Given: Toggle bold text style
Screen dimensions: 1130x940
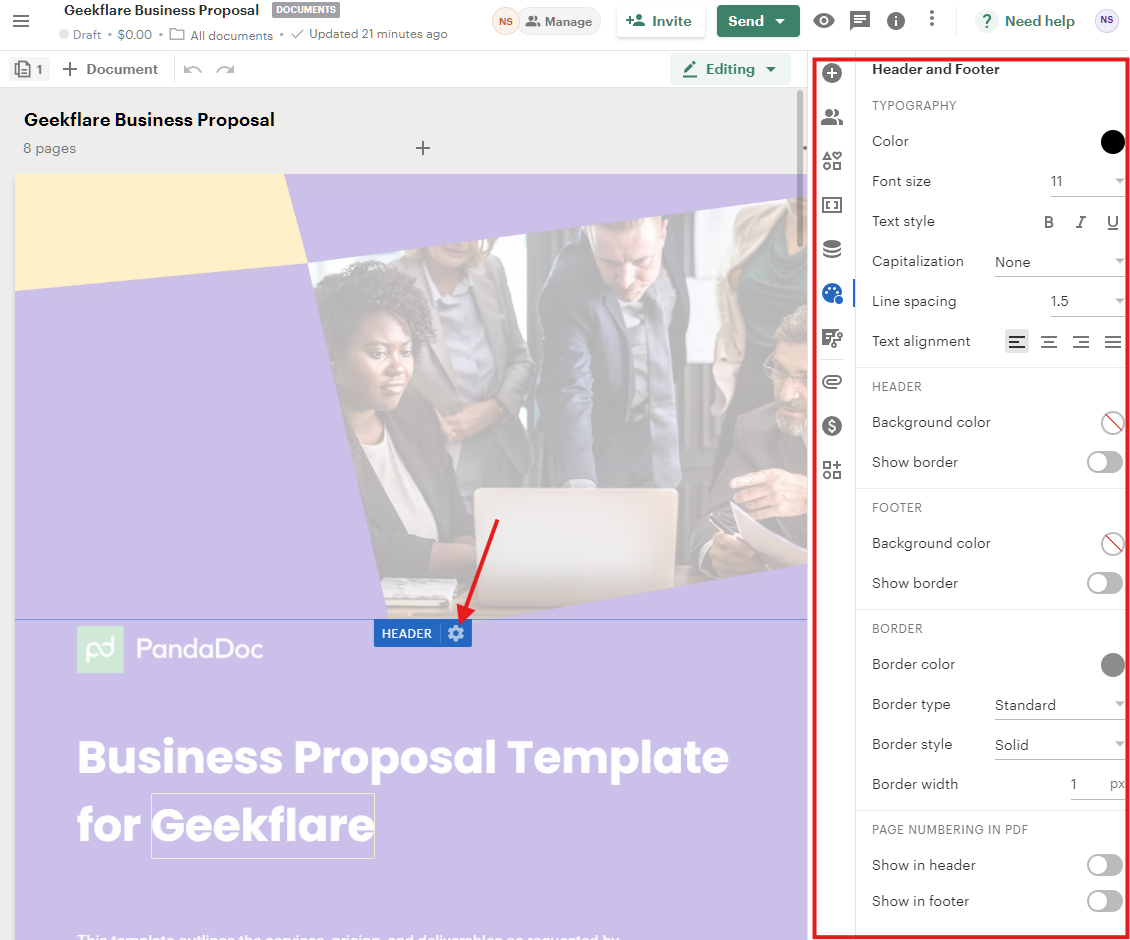Looking at the screenshot, I should tap(1049, 222).
